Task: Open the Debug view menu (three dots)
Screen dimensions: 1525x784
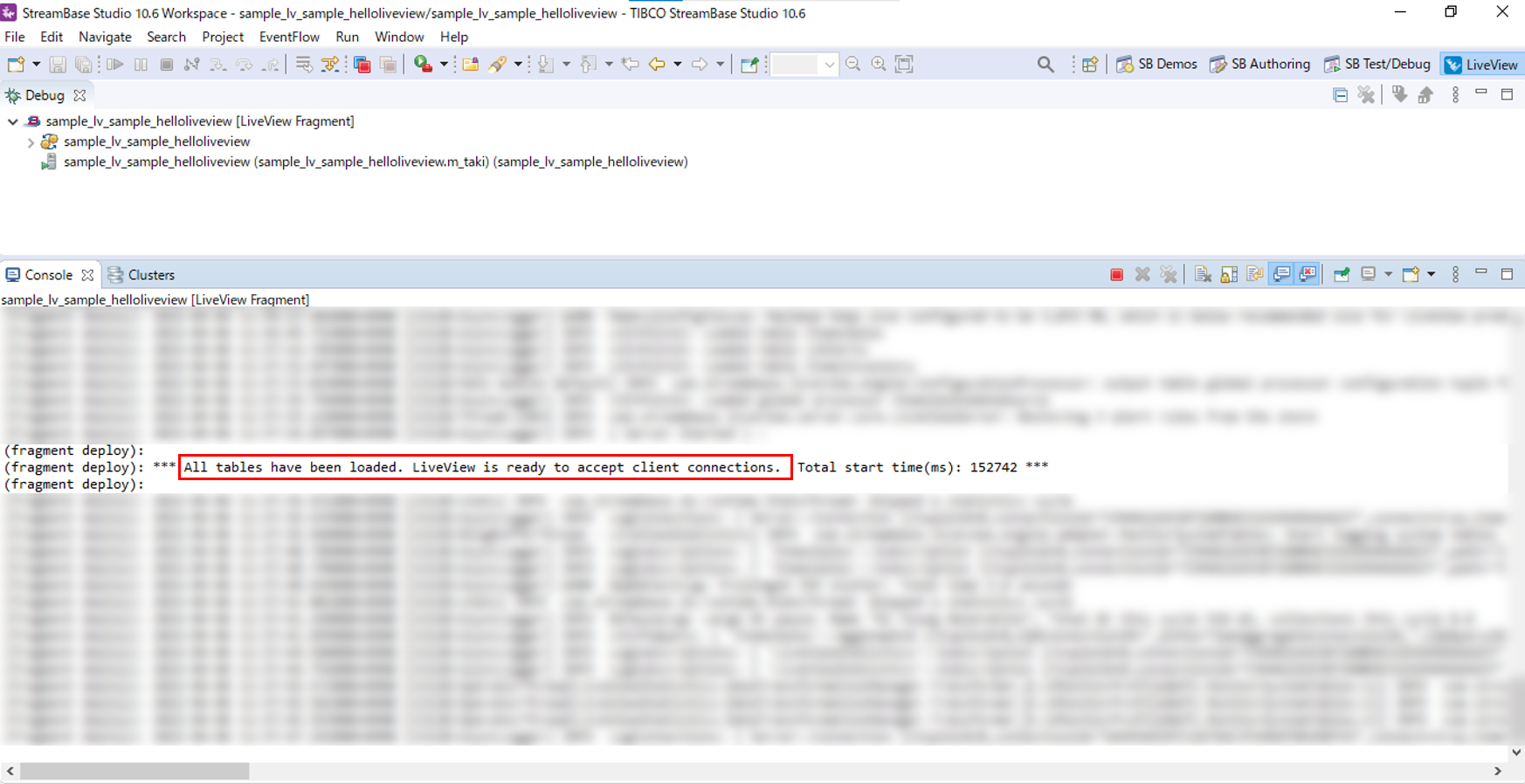Action: (1455, 95)
